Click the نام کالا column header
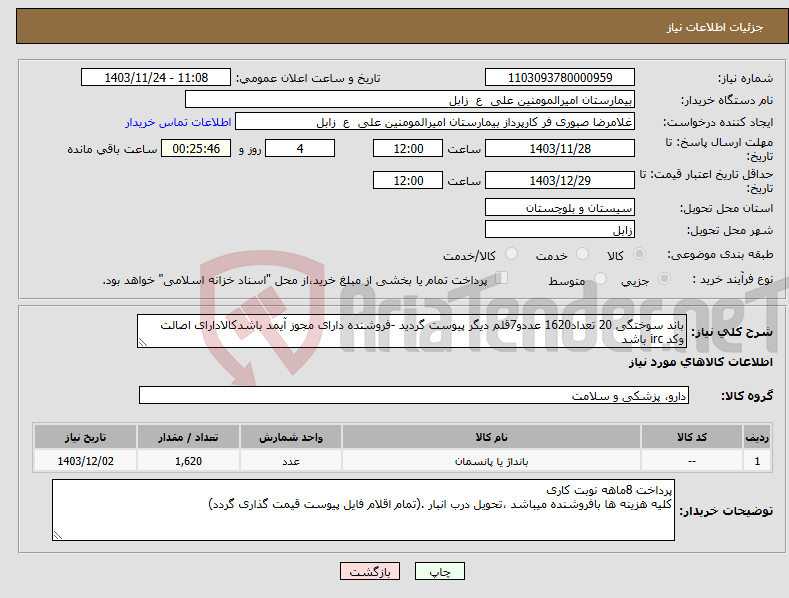The image size is (789, 598). tap(492, 437)
